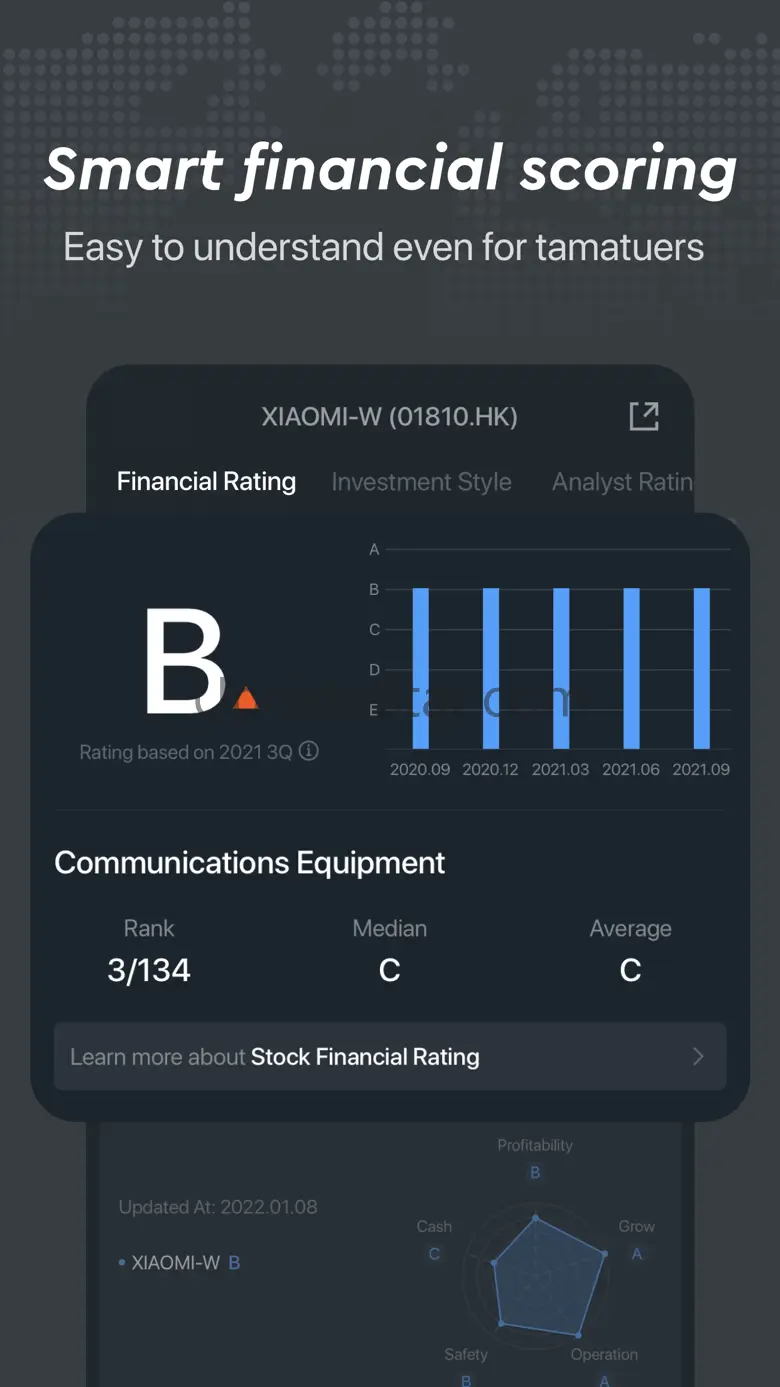Tap the info icon next to Rating based on 2021 3Q
Image resolution: width=780 pixels, height=1387 pixels.
click(309, 751)
